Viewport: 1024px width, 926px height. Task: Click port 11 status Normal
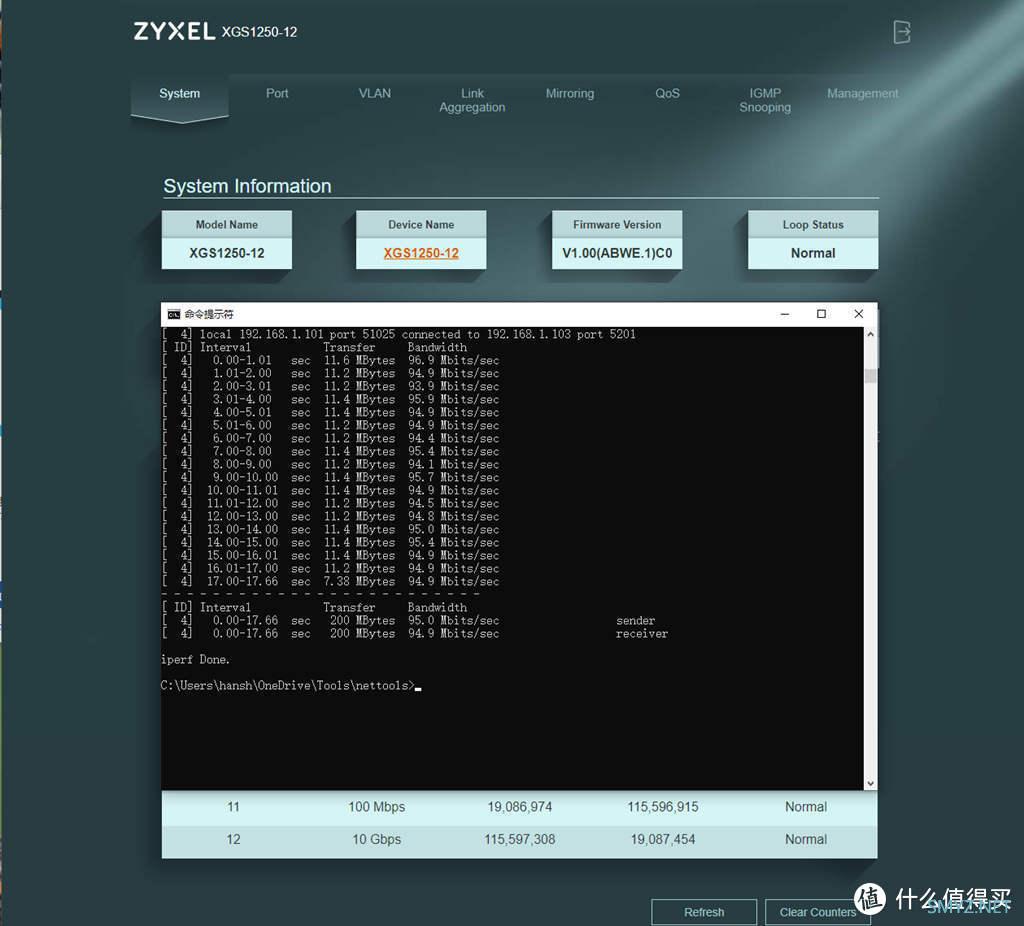[x=806, y=807]
